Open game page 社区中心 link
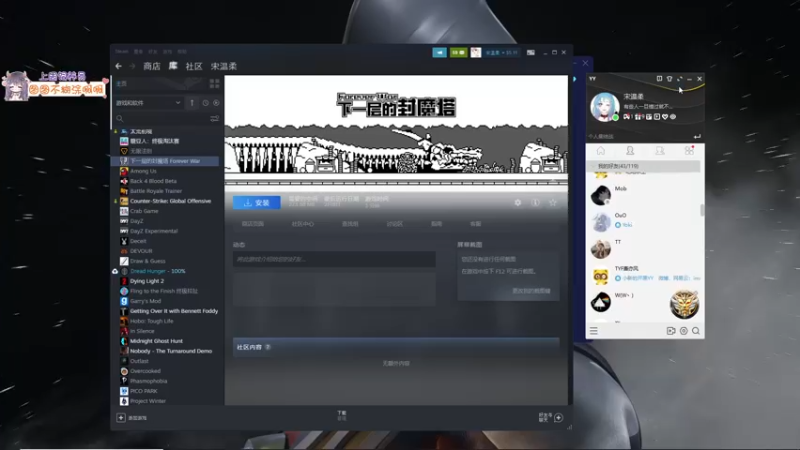Screen dimensions: 800x450 click(303, 224)
